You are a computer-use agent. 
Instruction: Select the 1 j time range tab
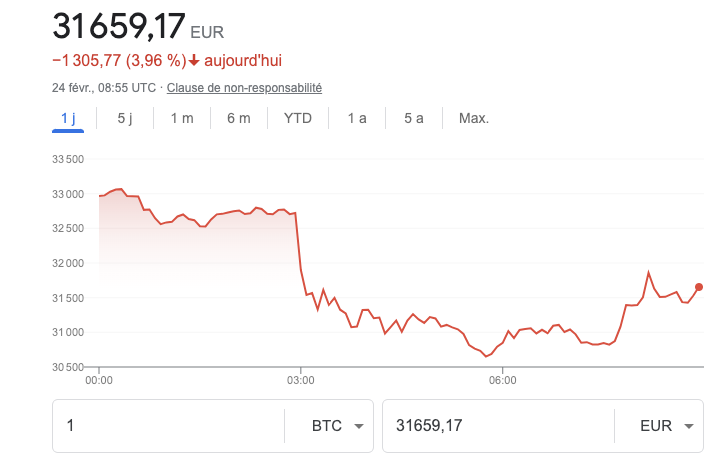(68, 118)
